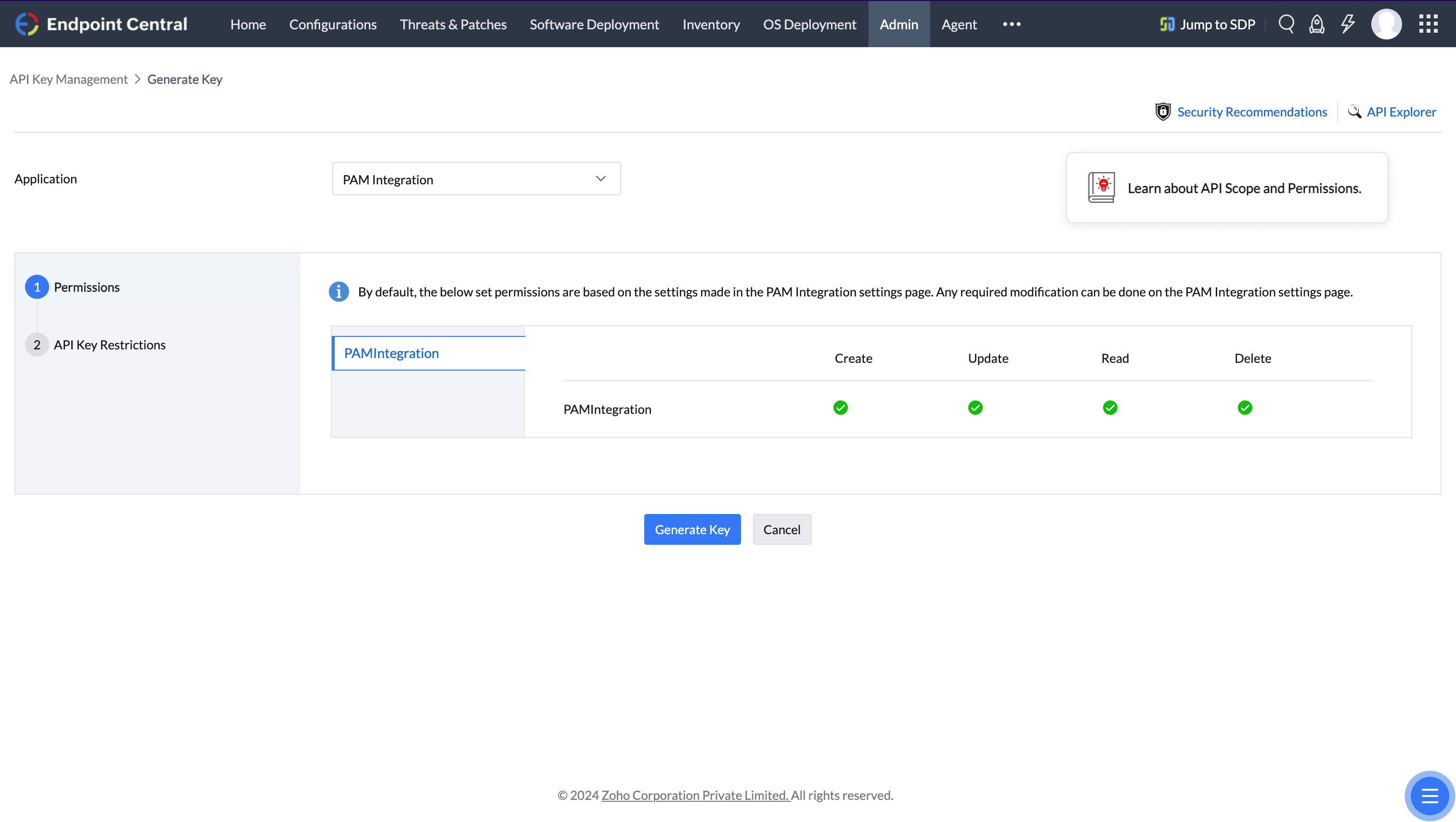Go to API Key Restrictions step
Screen dimensions: 1456x822
[109, 345]
